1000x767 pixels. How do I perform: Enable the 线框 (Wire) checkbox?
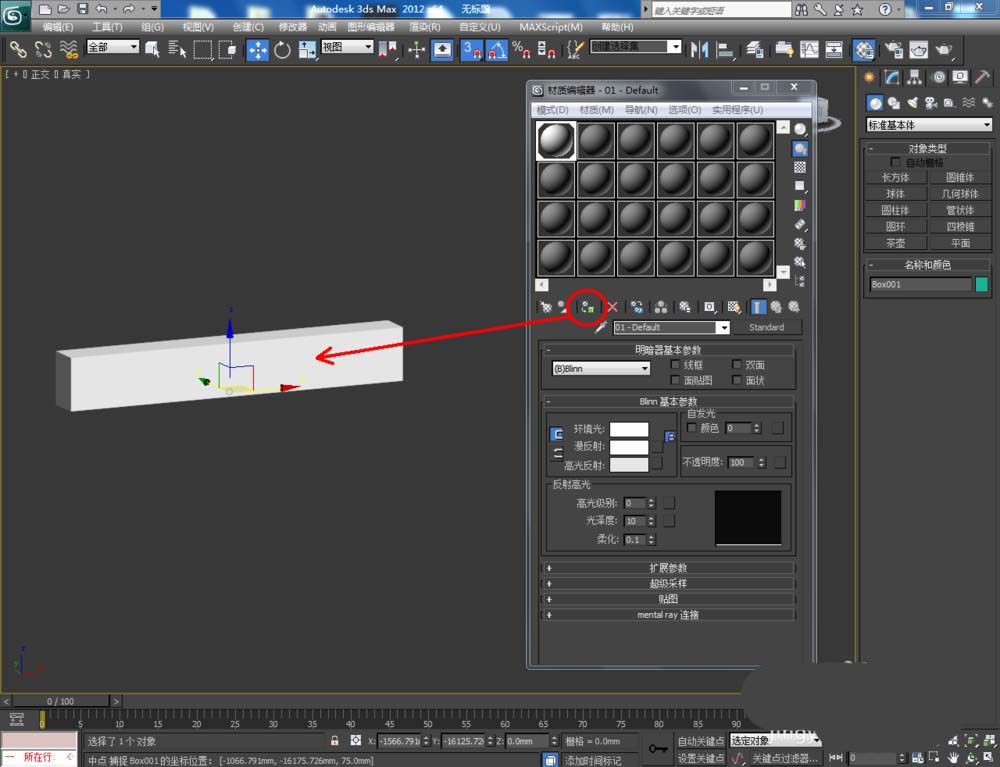(x=675, y=365)
